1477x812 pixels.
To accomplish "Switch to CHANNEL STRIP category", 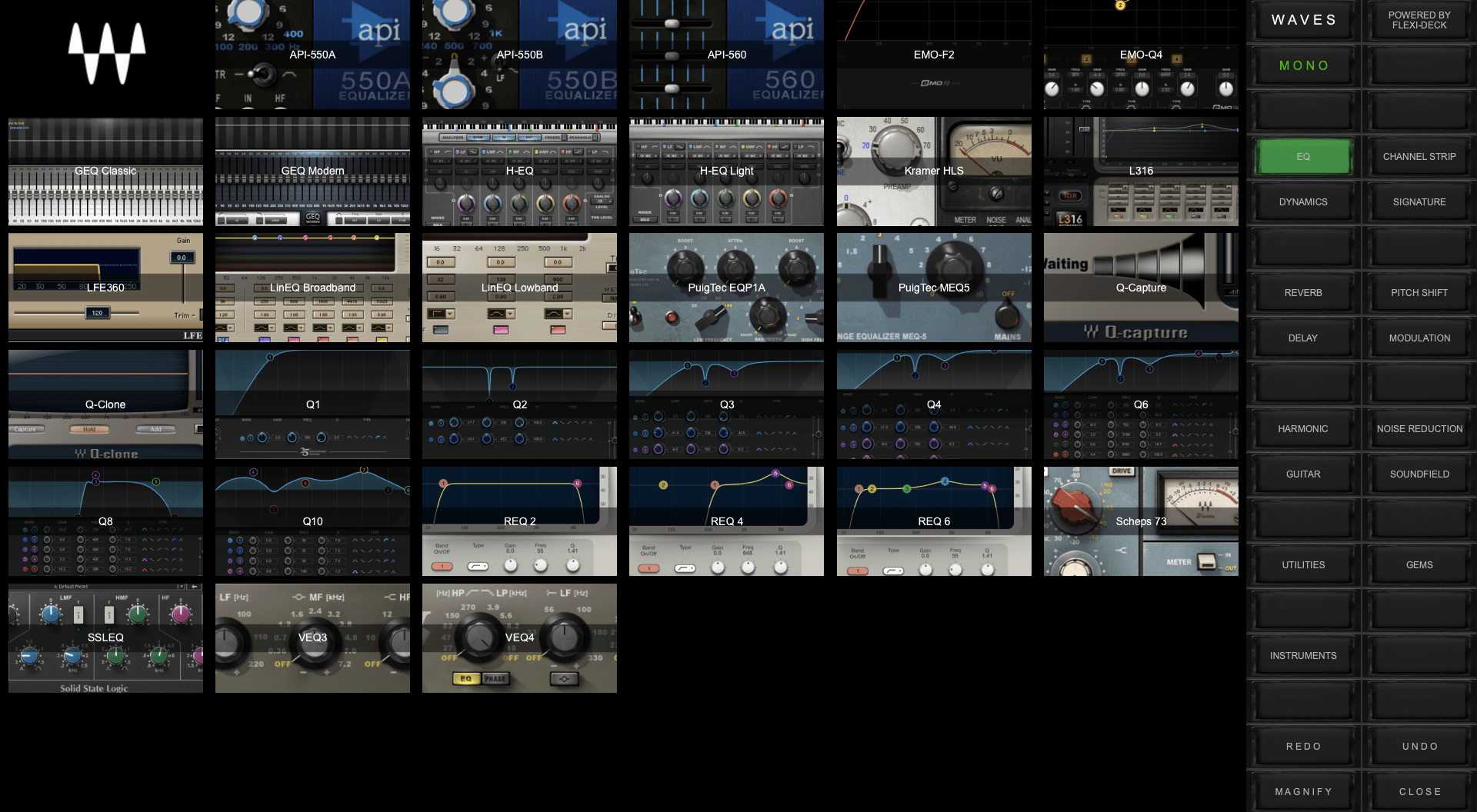I will pyautogui.click(x=1419, y=157).
